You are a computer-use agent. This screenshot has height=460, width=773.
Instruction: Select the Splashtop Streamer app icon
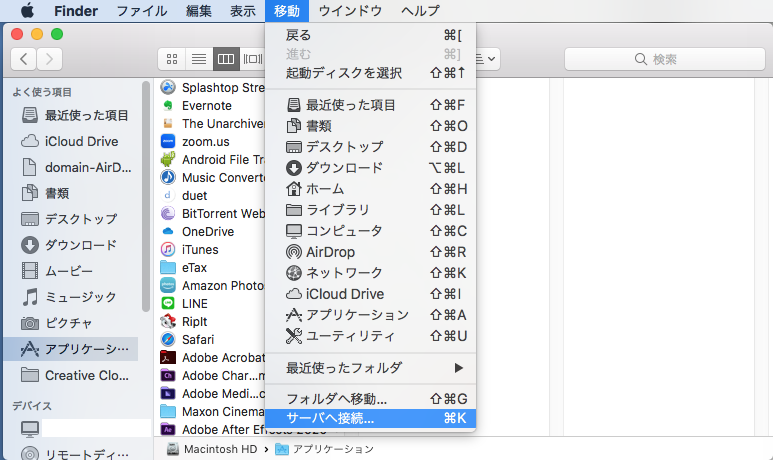pyautogui.click(x=168, y=87)
